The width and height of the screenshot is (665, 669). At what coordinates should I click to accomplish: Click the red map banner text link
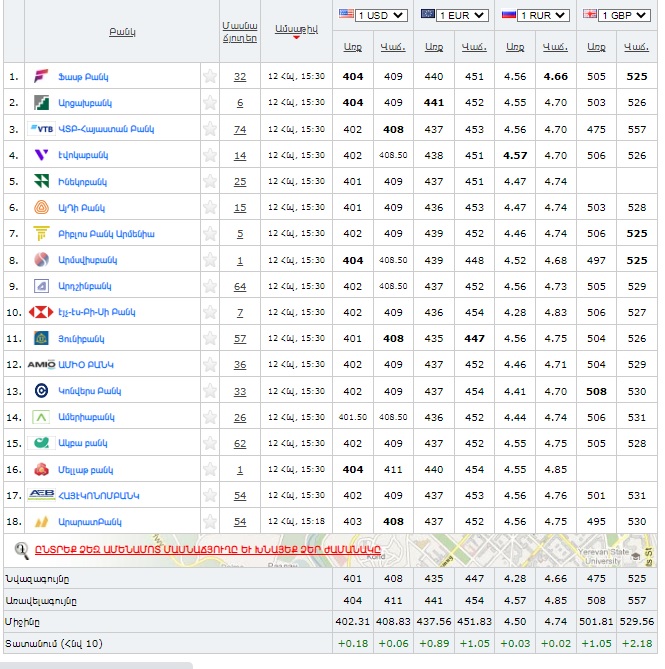click(x=208, y=549)
